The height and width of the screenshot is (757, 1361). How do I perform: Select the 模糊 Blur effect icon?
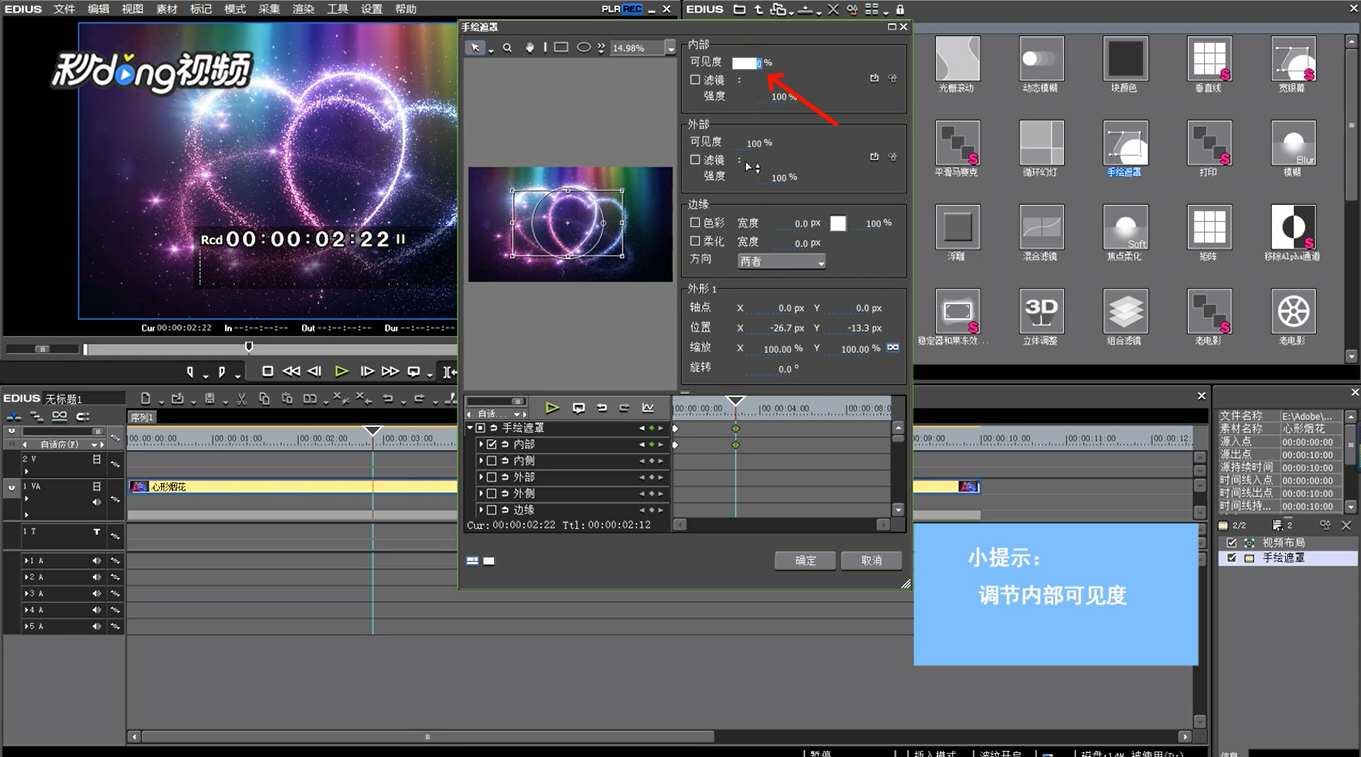1293,143
